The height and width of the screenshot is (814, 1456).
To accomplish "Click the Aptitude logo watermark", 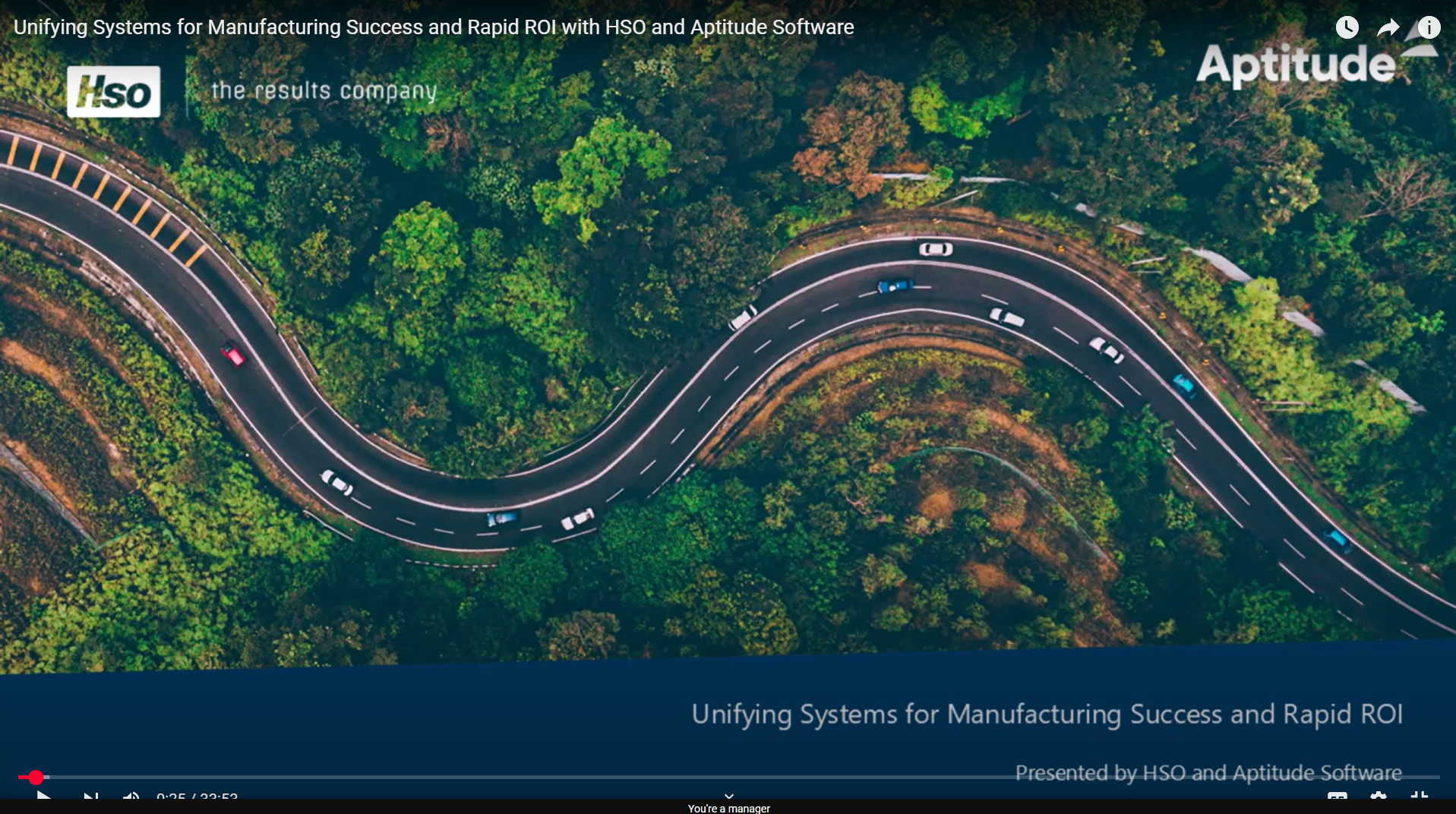I will tap(1296, 65).
